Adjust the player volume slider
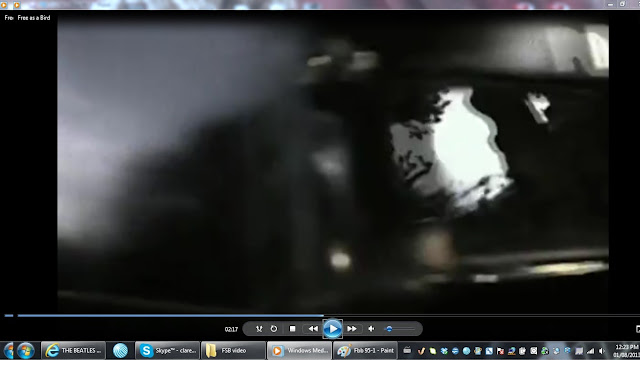Screen dimensions: 640x373 400,329
